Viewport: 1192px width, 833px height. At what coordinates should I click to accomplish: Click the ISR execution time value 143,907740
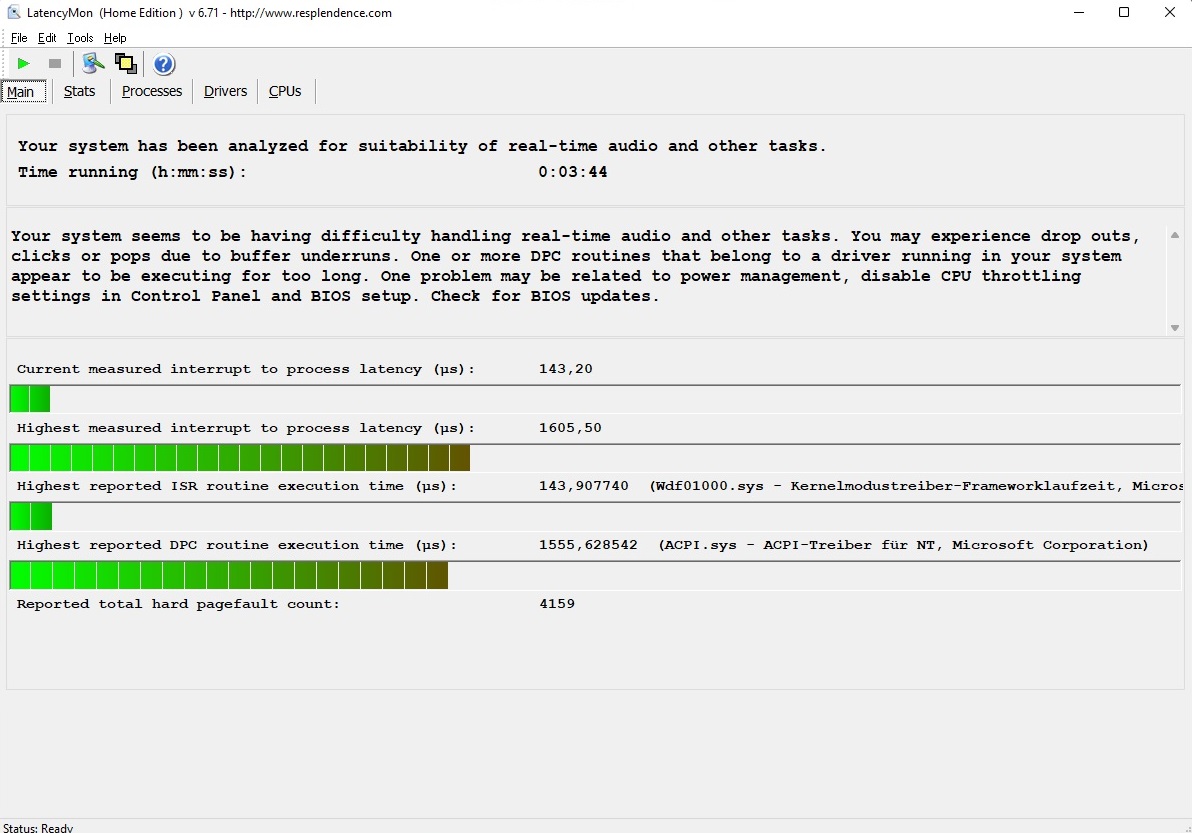coord(584,486)
